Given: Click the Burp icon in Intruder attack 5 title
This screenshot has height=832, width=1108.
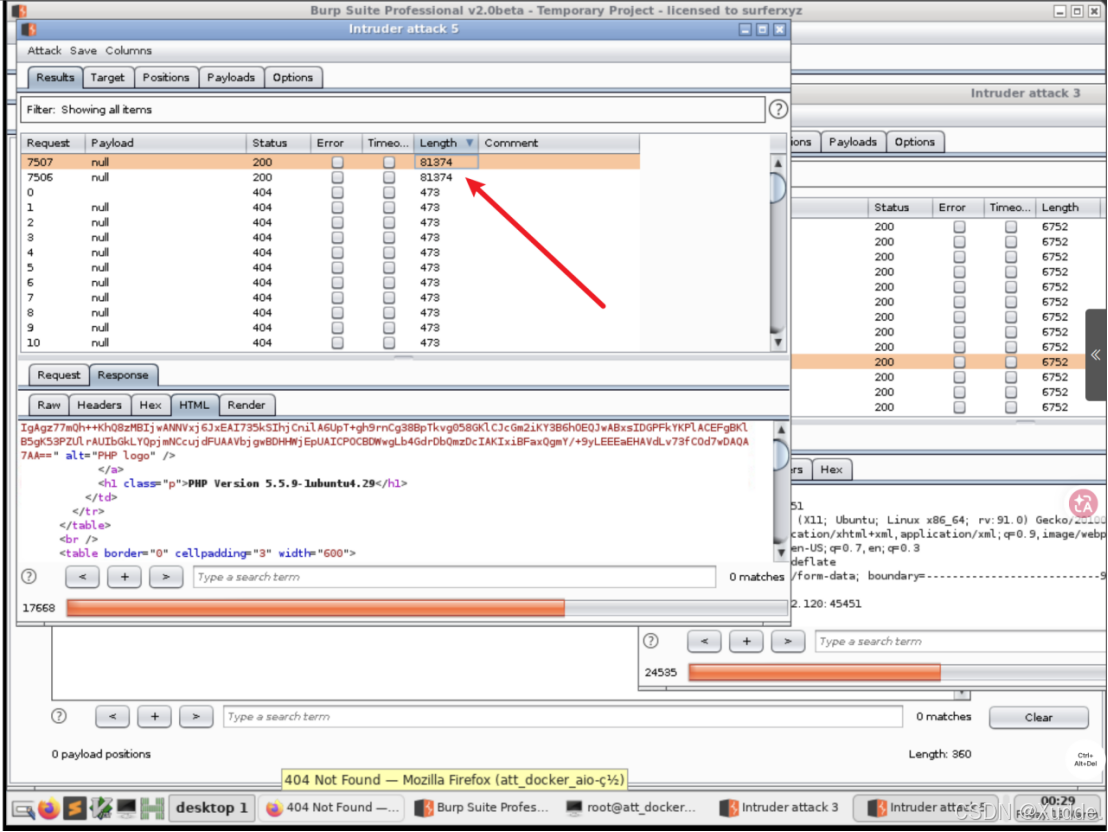Looking at the screenshot, I should (x=28, y=29).
